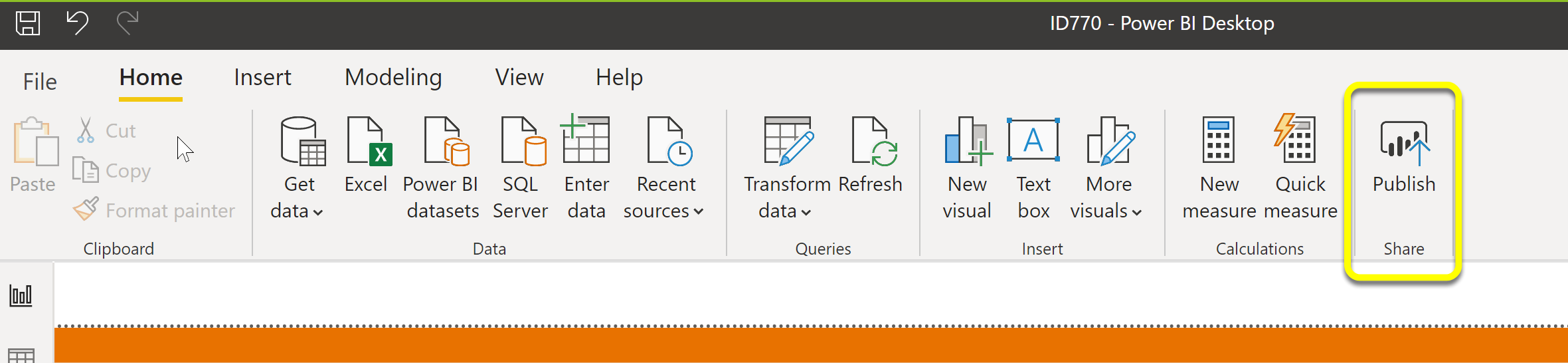Viewport: 1568px width, 363px height.
Task: Click the Undo arrow icon
Action: click(77, 23)
